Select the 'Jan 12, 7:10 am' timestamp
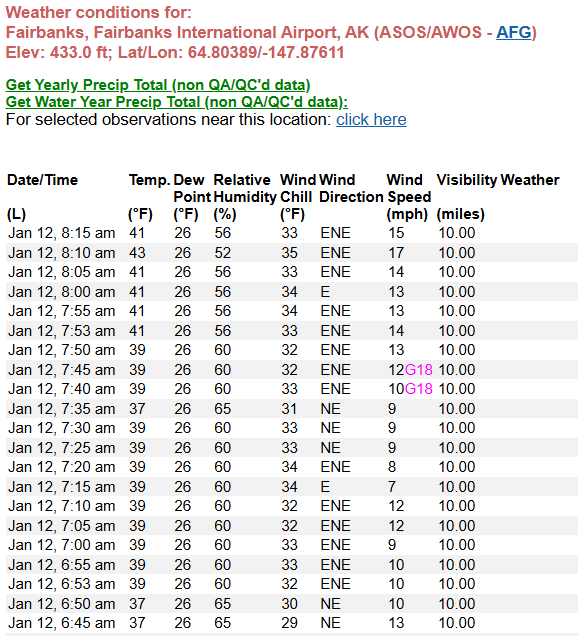 coord(62,506)
